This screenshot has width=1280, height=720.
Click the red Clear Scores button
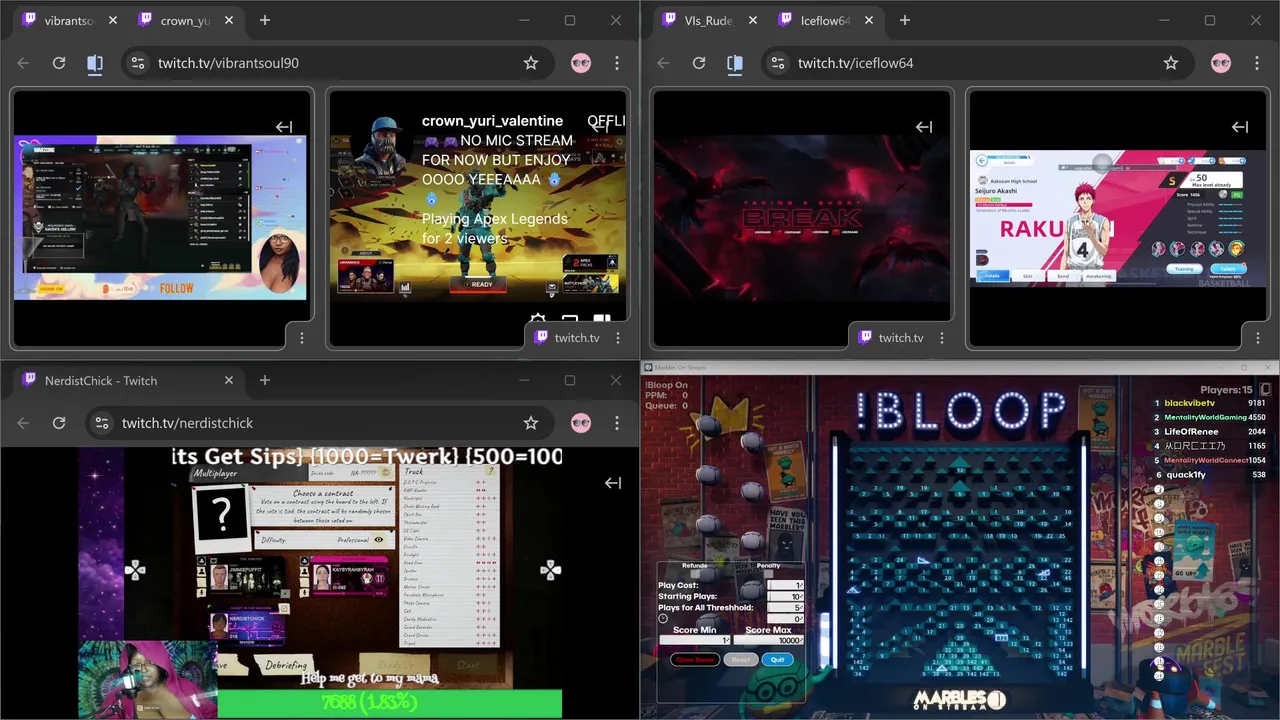coord(695,660)
